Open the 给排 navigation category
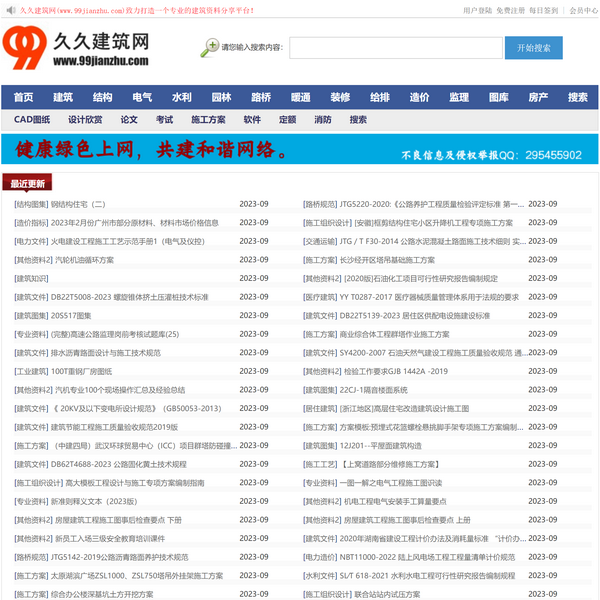This screenshot has height=600, width=600. pyautogui.click(x=380, y=98)
